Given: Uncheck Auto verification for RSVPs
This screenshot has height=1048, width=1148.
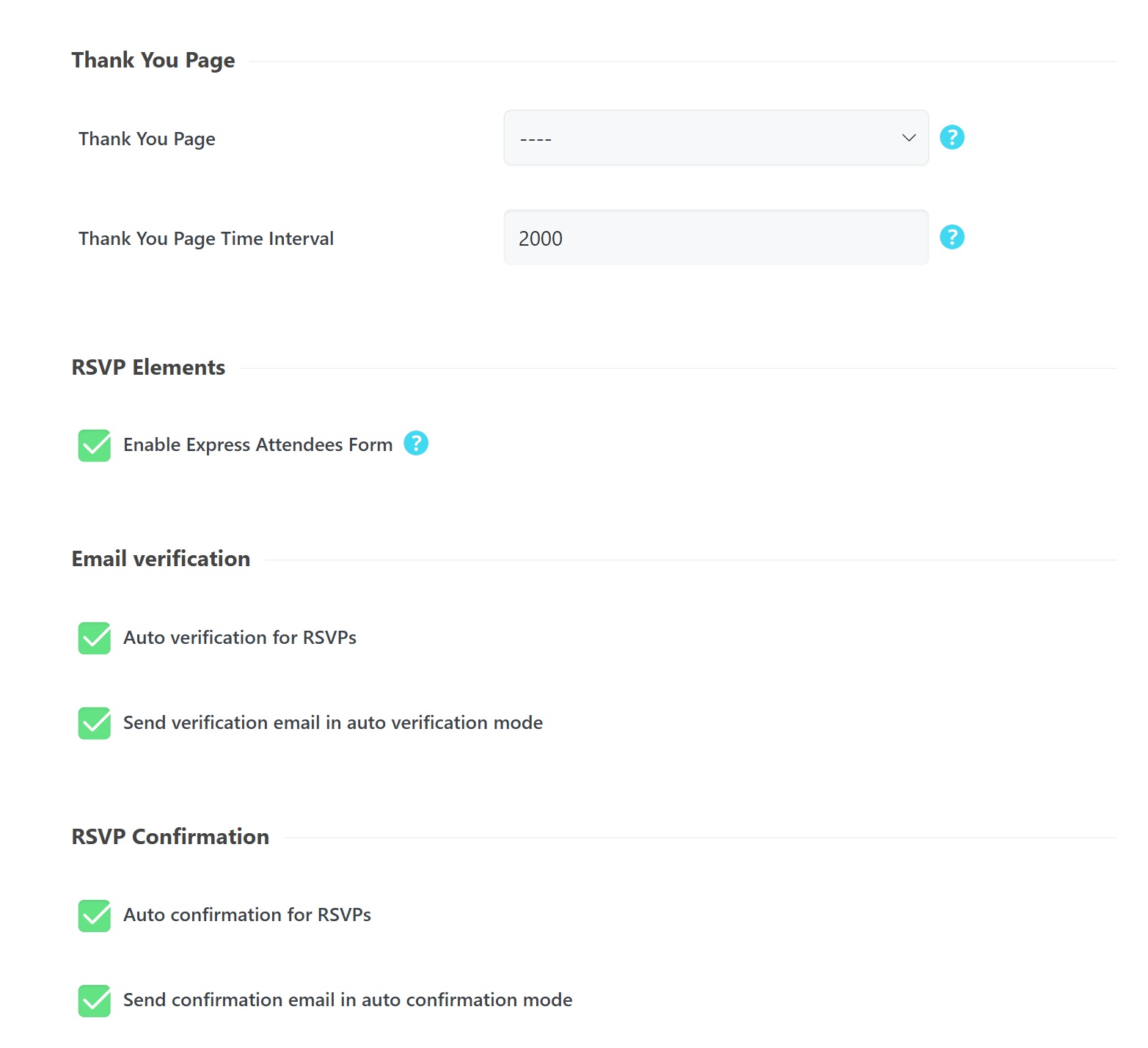Looking at the screenshot, I should point(93,637).
